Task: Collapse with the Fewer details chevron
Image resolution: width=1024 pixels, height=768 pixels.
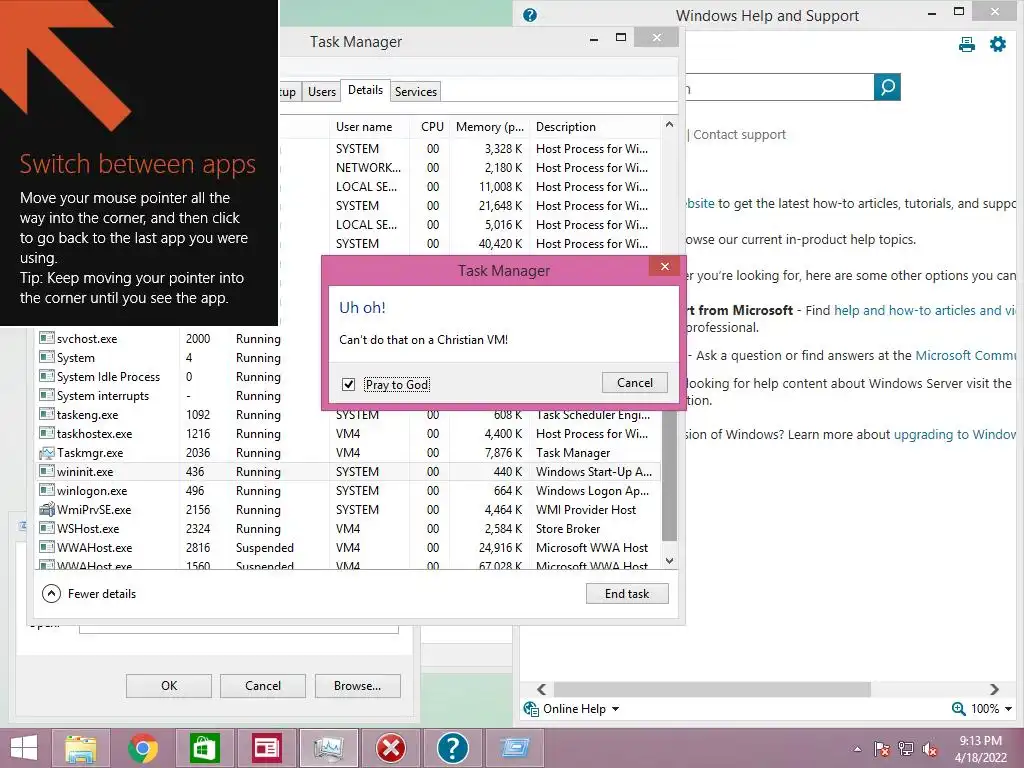Action: pyautogui.click(x=51, y=594)
